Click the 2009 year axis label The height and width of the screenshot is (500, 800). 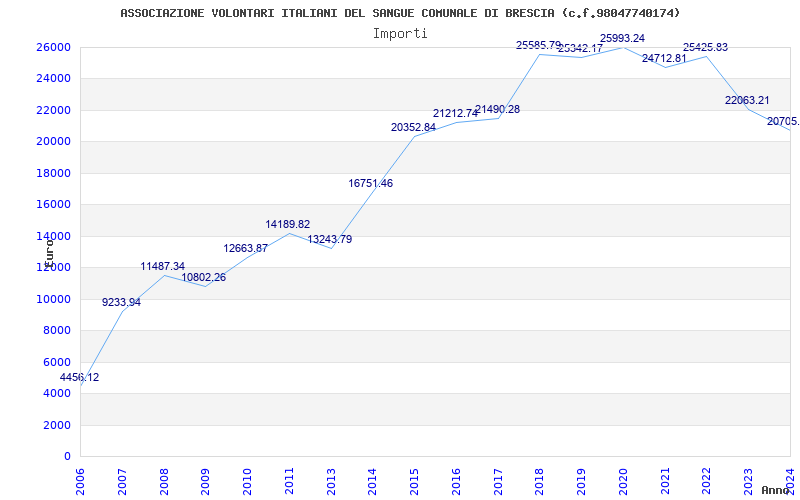(205, 482)
